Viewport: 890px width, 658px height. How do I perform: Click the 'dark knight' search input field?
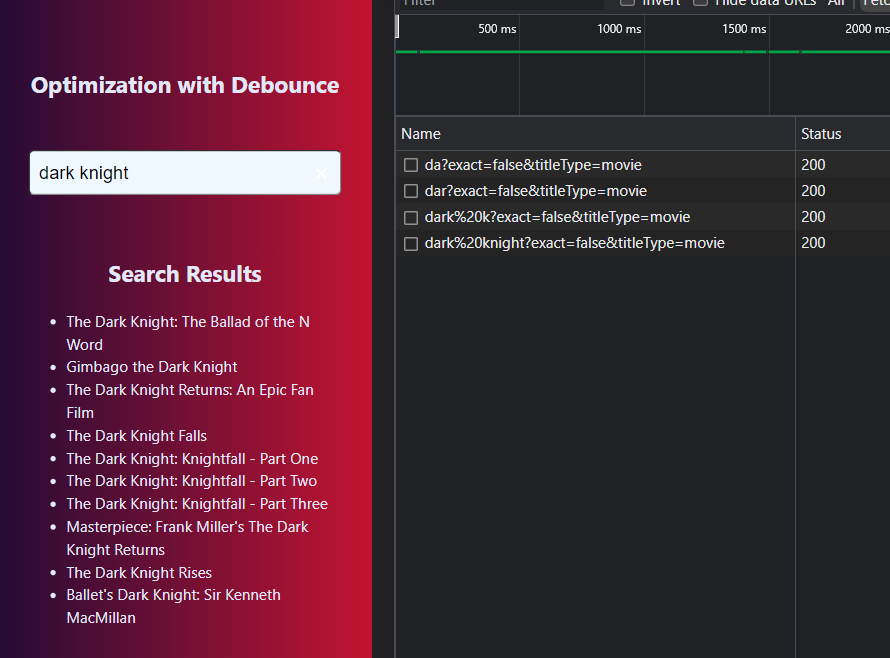pos(185,173)
